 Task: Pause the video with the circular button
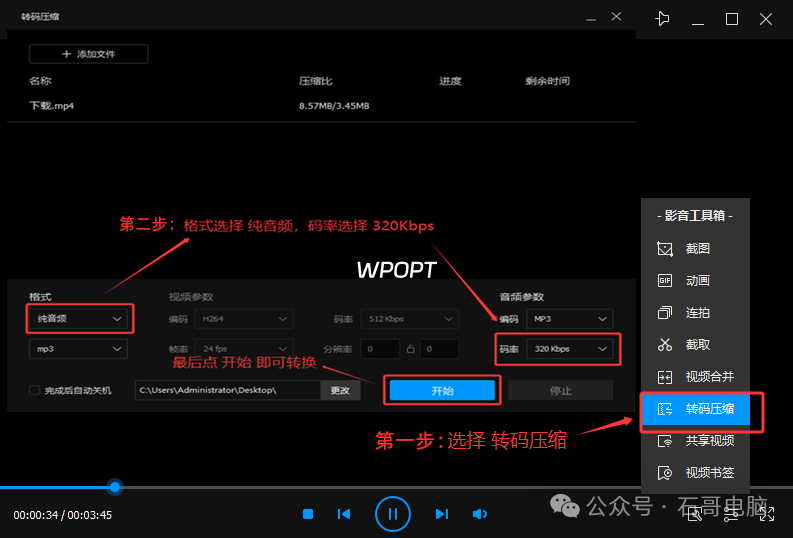[x=393, y=514]
